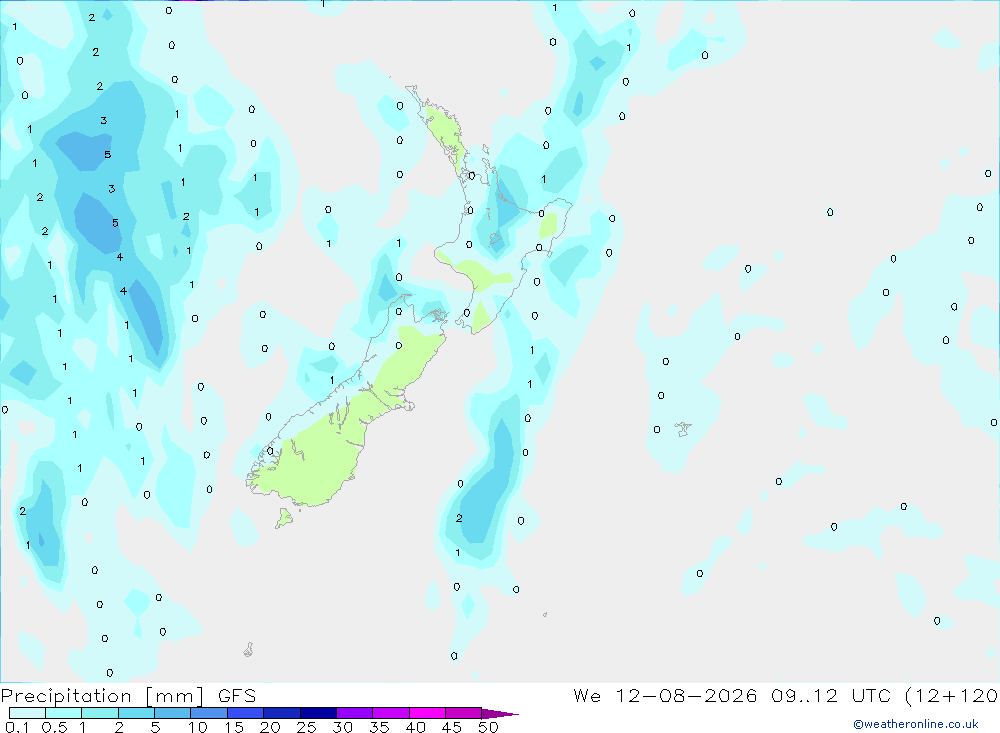Open the weatheronline.co.uk copyright link
The height and width of the screenshot is (733, 1000).
pos(916,724)
